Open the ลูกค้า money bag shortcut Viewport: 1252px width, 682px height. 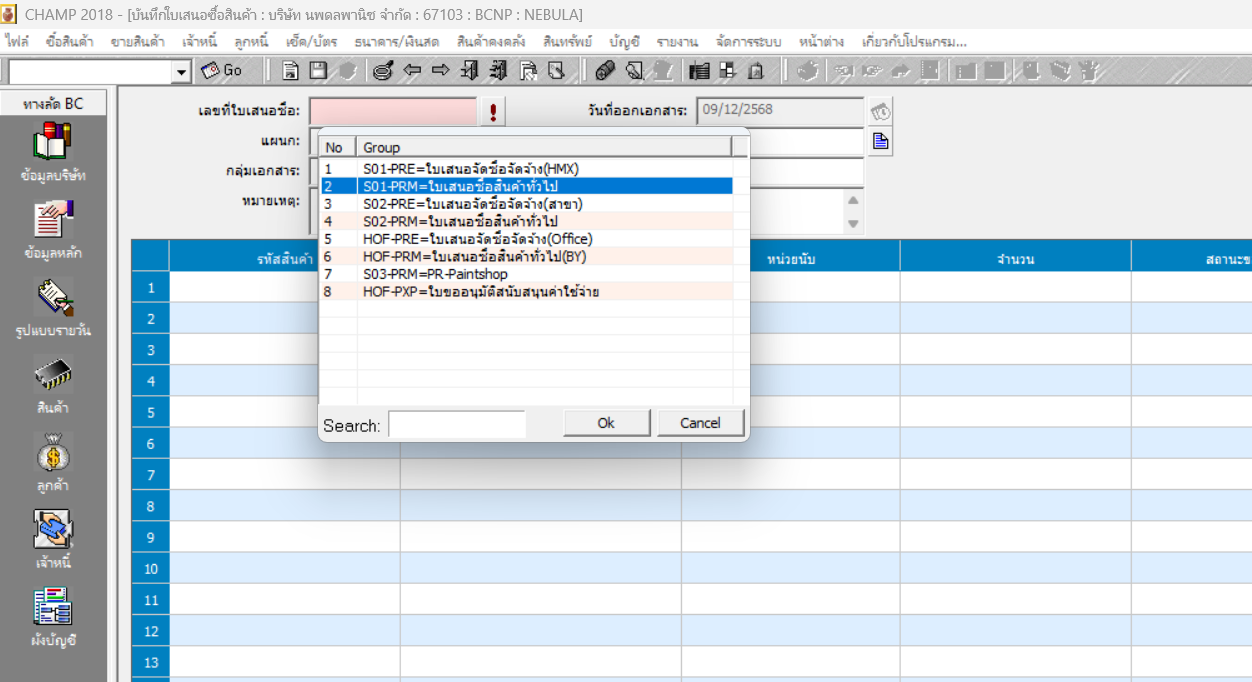click(x=53, y=462)
